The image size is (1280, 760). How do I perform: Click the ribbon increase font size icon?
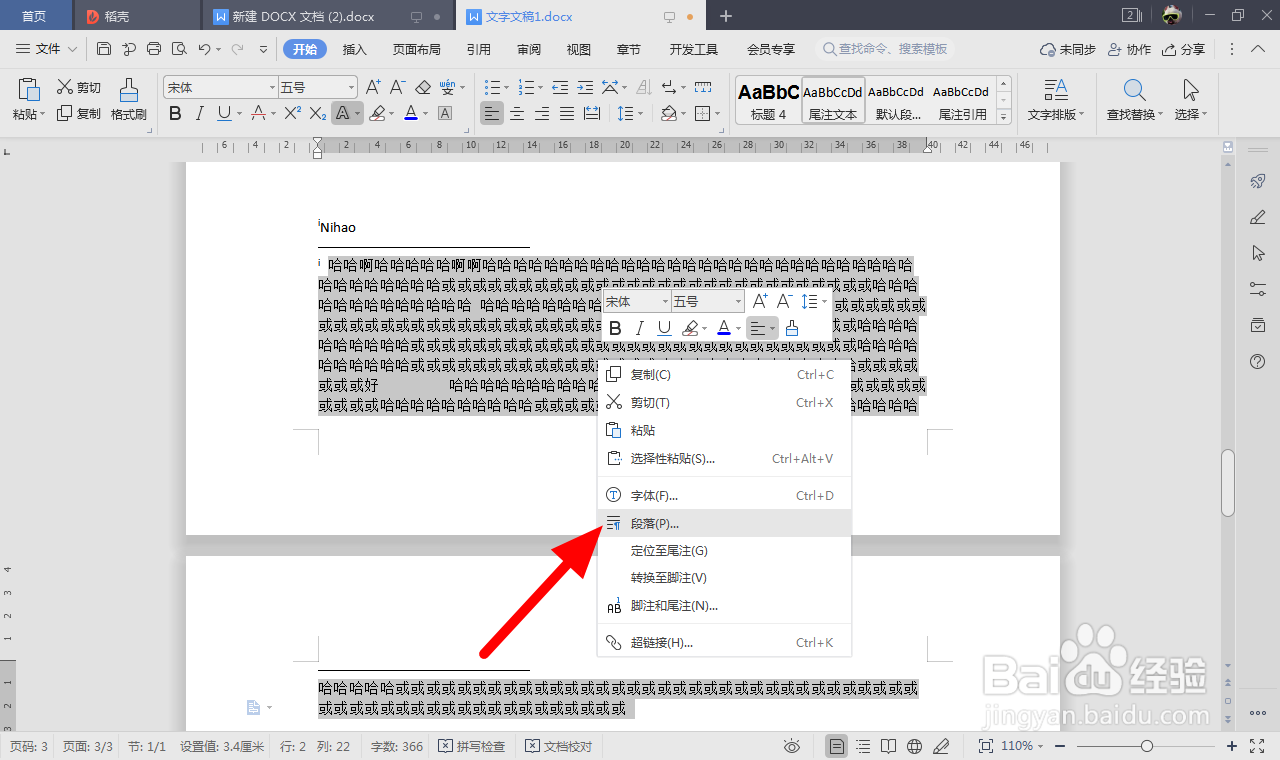[373, 87]
